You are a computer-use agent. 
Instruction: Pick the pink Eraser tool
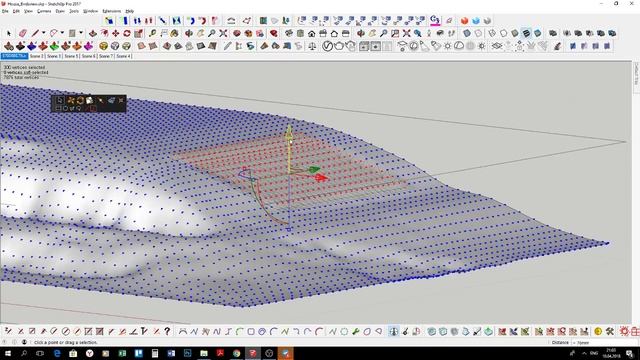pyautogui.click(x=22, y=33)
